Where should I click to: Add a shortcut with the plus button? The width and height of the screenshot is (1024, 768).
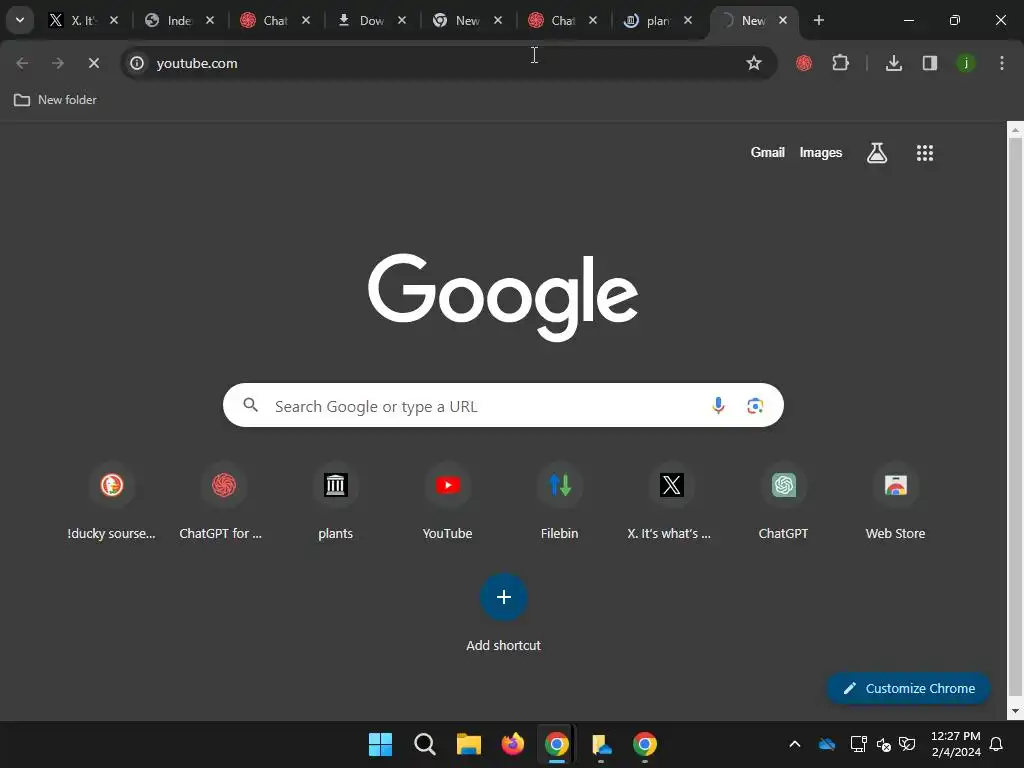[504, 597]
